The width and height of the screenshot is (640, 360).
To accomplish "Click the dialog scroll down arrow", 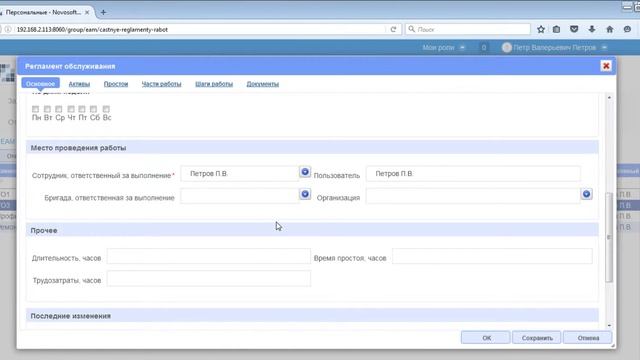I will coord(609,325).
